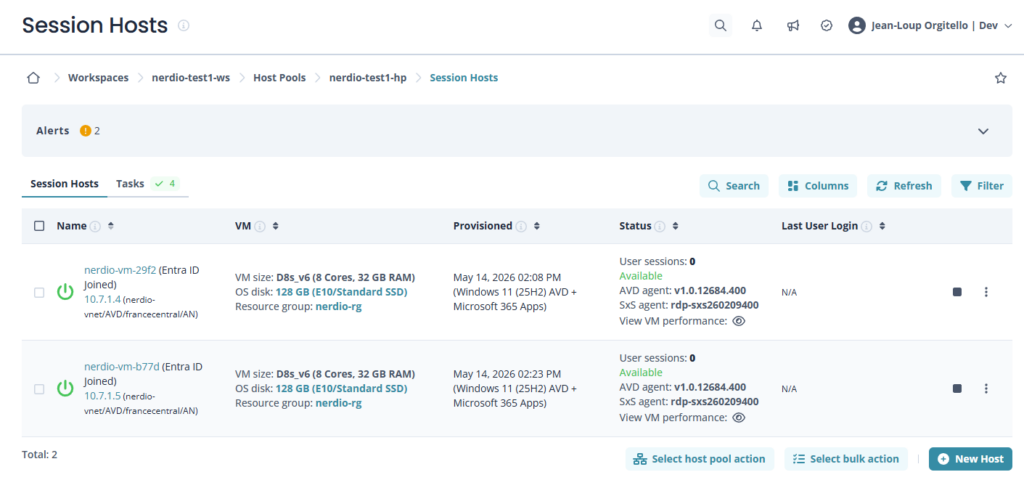Open the notifications bell icon
Viewport: 1024px width, 480px height.
[x=757, y=25]
